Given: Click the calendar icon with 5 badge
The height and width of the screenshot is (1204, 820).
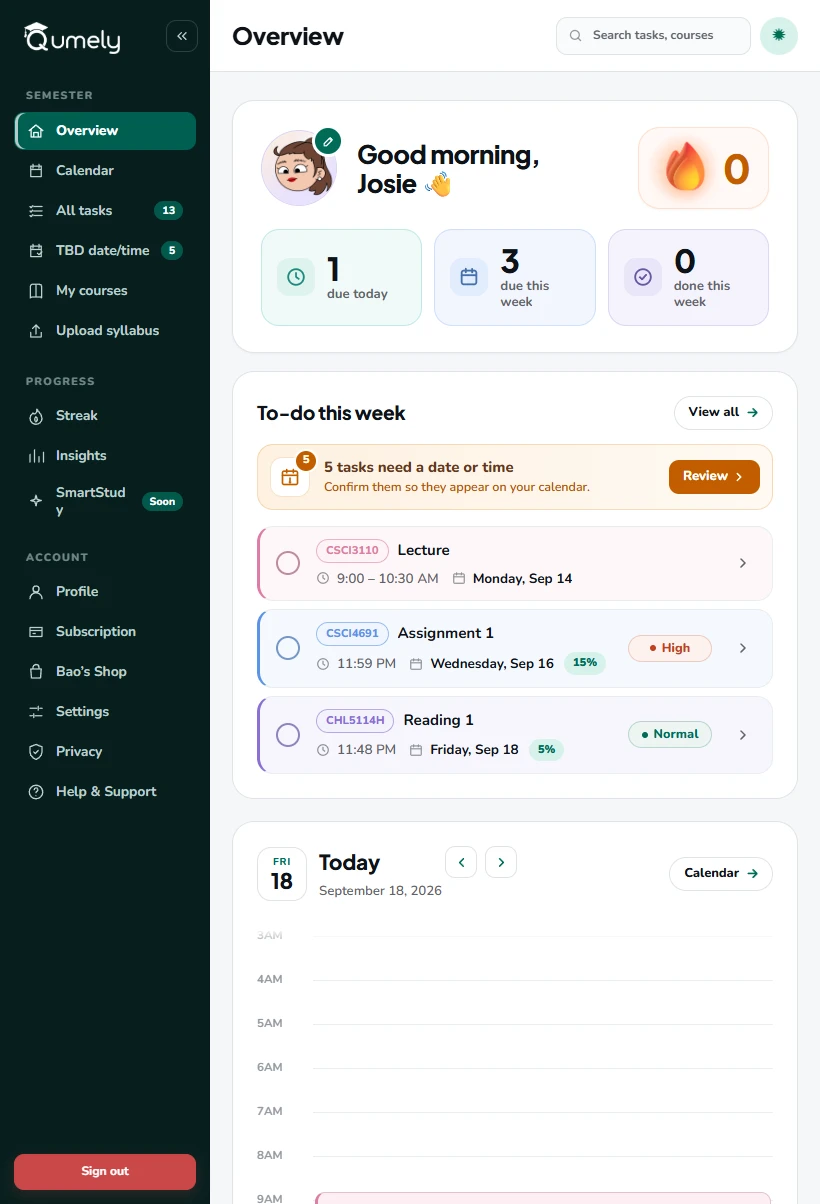Looking at the screenshot, I should point(290,477).
